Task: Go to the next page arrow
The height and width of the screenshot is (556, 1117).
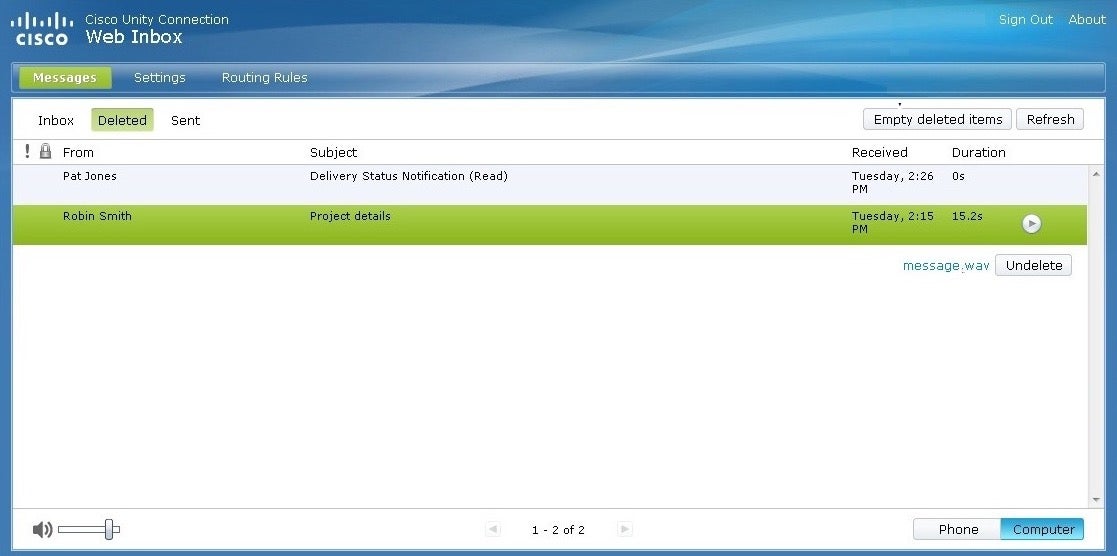Action: 625,529
